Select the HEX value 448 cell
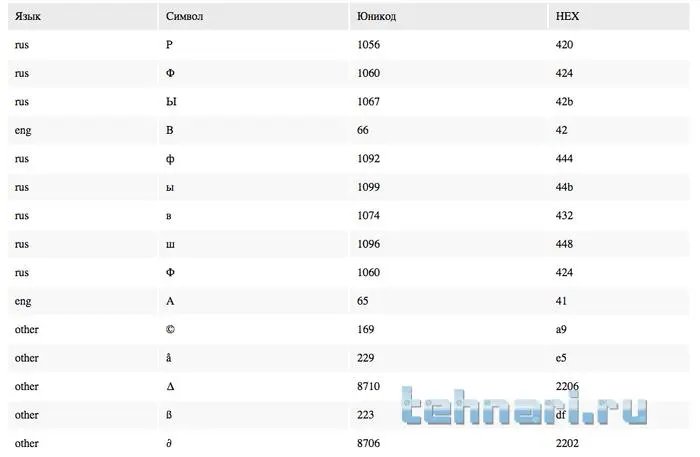The image size is (700, 457). click(x=563, y=243)
